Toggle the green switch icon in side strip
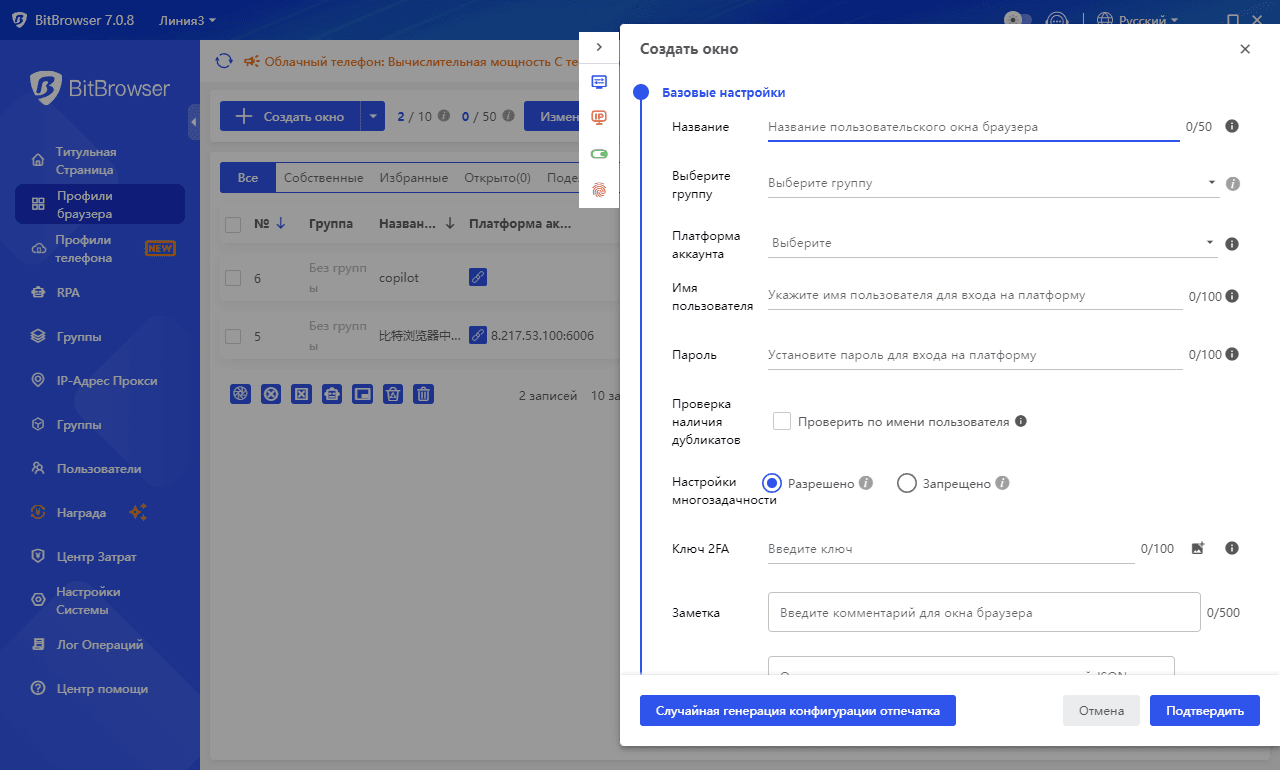 point(599,154)
